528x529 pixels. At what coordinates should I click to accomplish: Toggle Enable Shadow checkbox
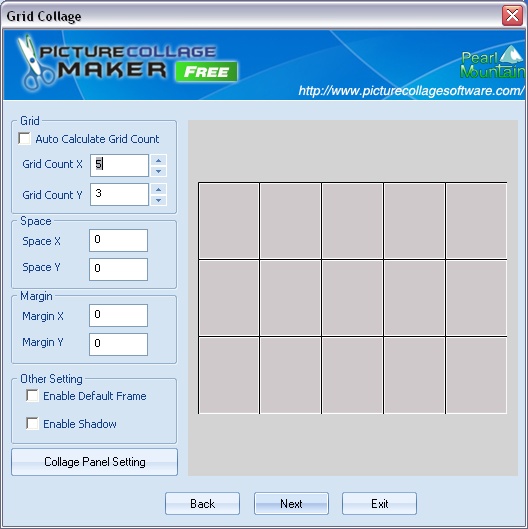pos(32,423)
